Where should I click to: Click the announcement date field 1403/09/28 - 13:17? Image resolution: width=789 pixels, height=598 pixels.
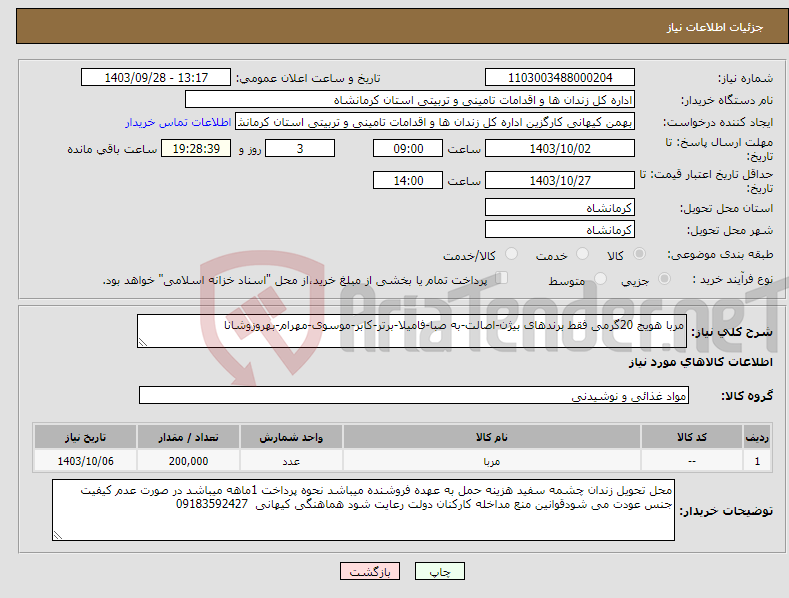point(156,78)
